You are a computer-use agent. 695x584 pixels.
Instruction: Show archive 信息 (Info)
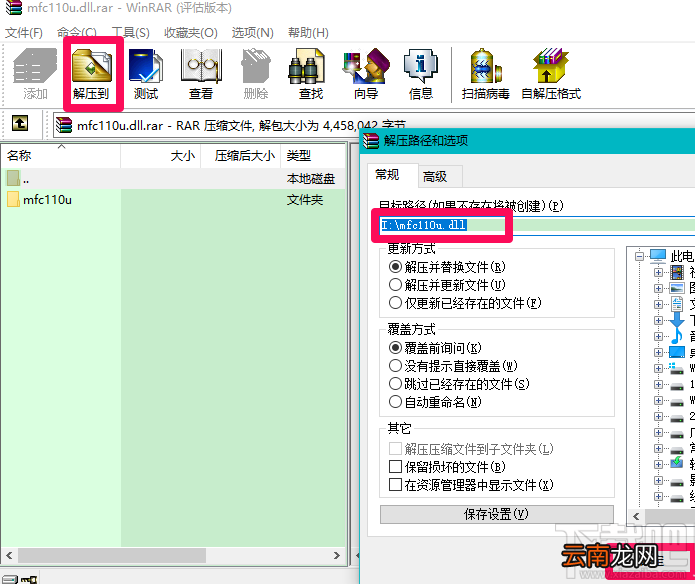pyautogui.click(x=421, y=66)
